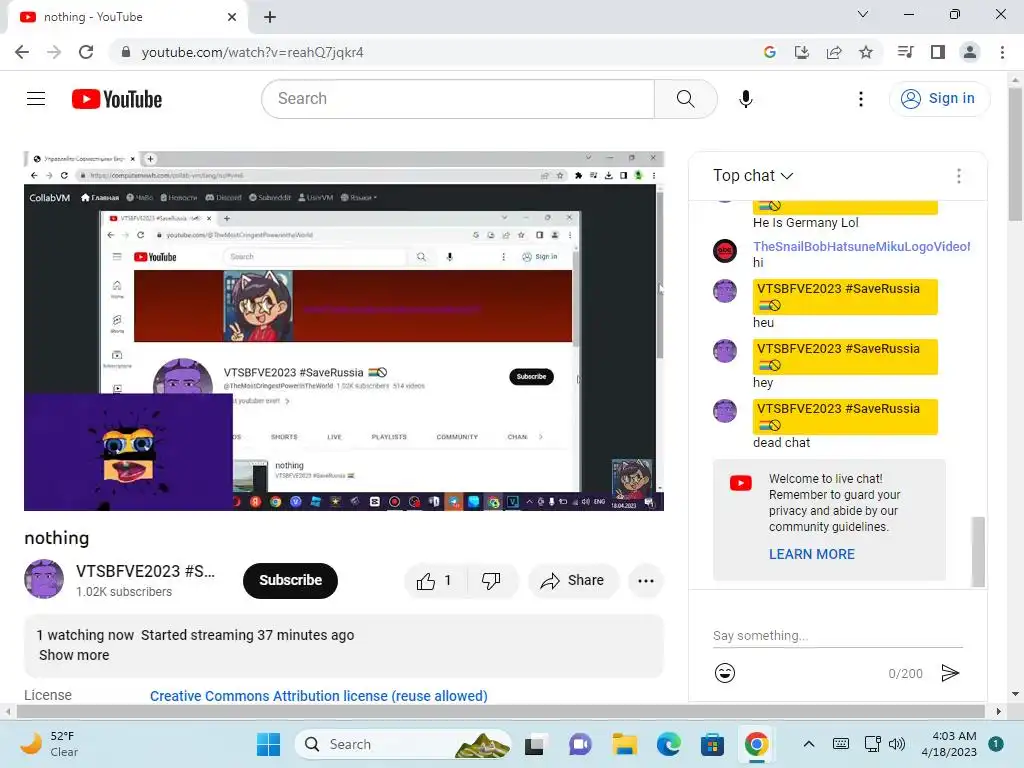The image size is (1024, 768).
Task: Close the 'nothing - YouTube' tab
Action: click(232, 17)
